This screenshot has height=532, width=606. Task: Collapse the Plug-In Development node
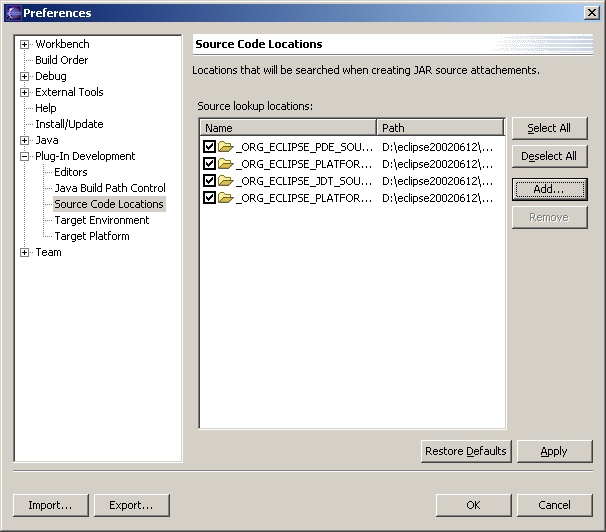click(25, 156)
